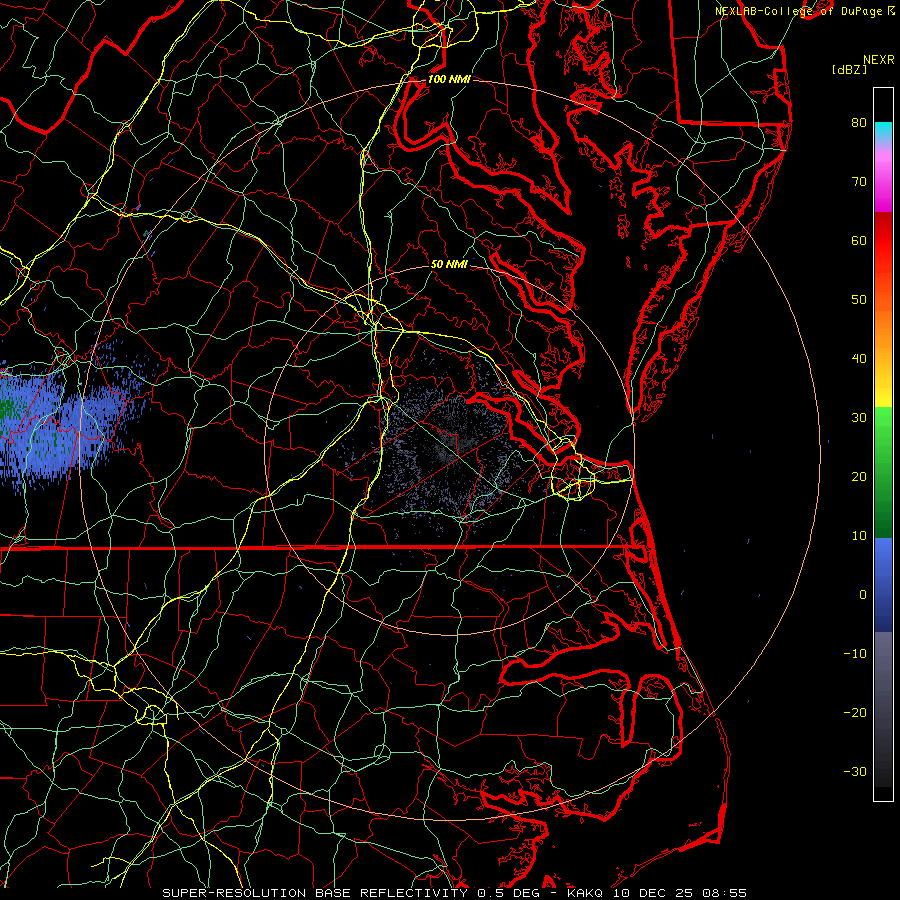The height and width of the screenshot is (900, 900).
Task: Click the -20 value on the dBZ scale
Action: [855, 712]
